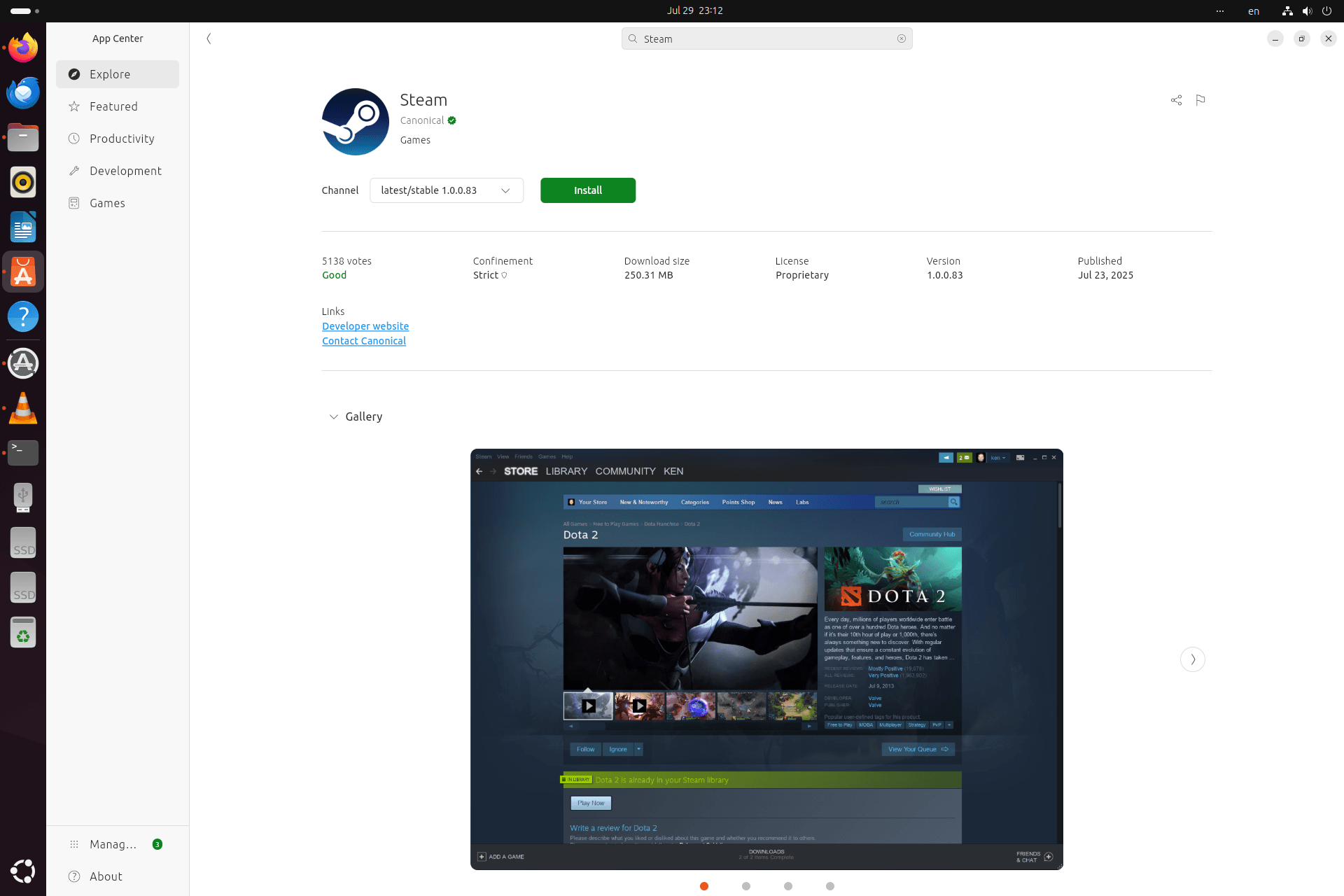The height and width of the screenshot is (896, 1344).
Task: Click the volume icon in top bar
Action: (1307, 10)
